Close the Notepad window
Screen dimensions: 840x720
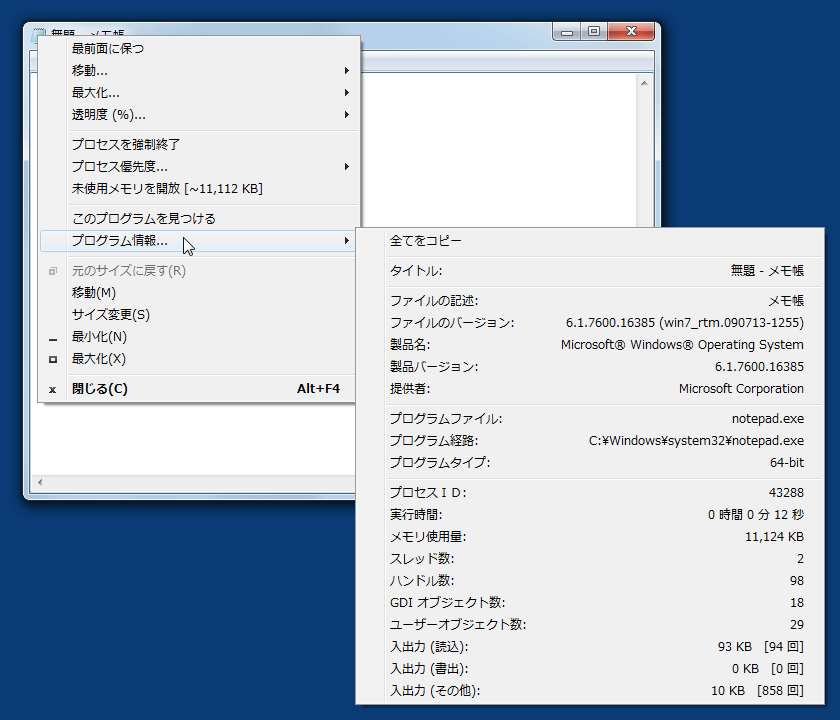(x=631, y=32)
